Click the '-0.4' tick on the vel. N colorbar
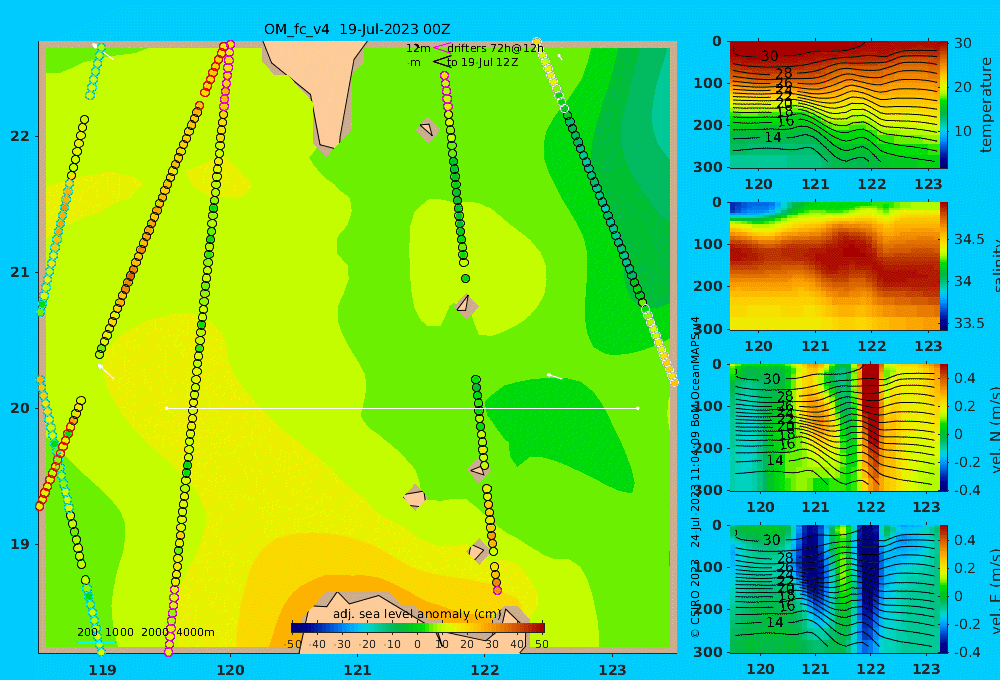 (968, 490)
